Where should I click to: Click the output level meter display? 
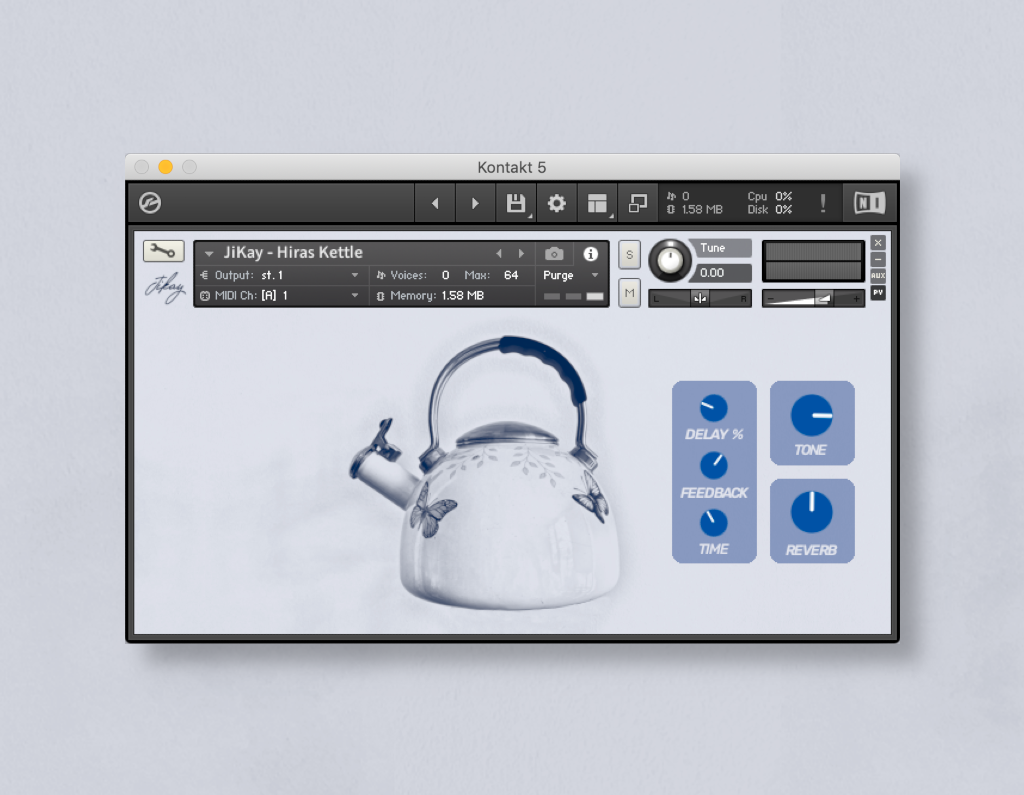pyautogui.click(x=813, y=261)
